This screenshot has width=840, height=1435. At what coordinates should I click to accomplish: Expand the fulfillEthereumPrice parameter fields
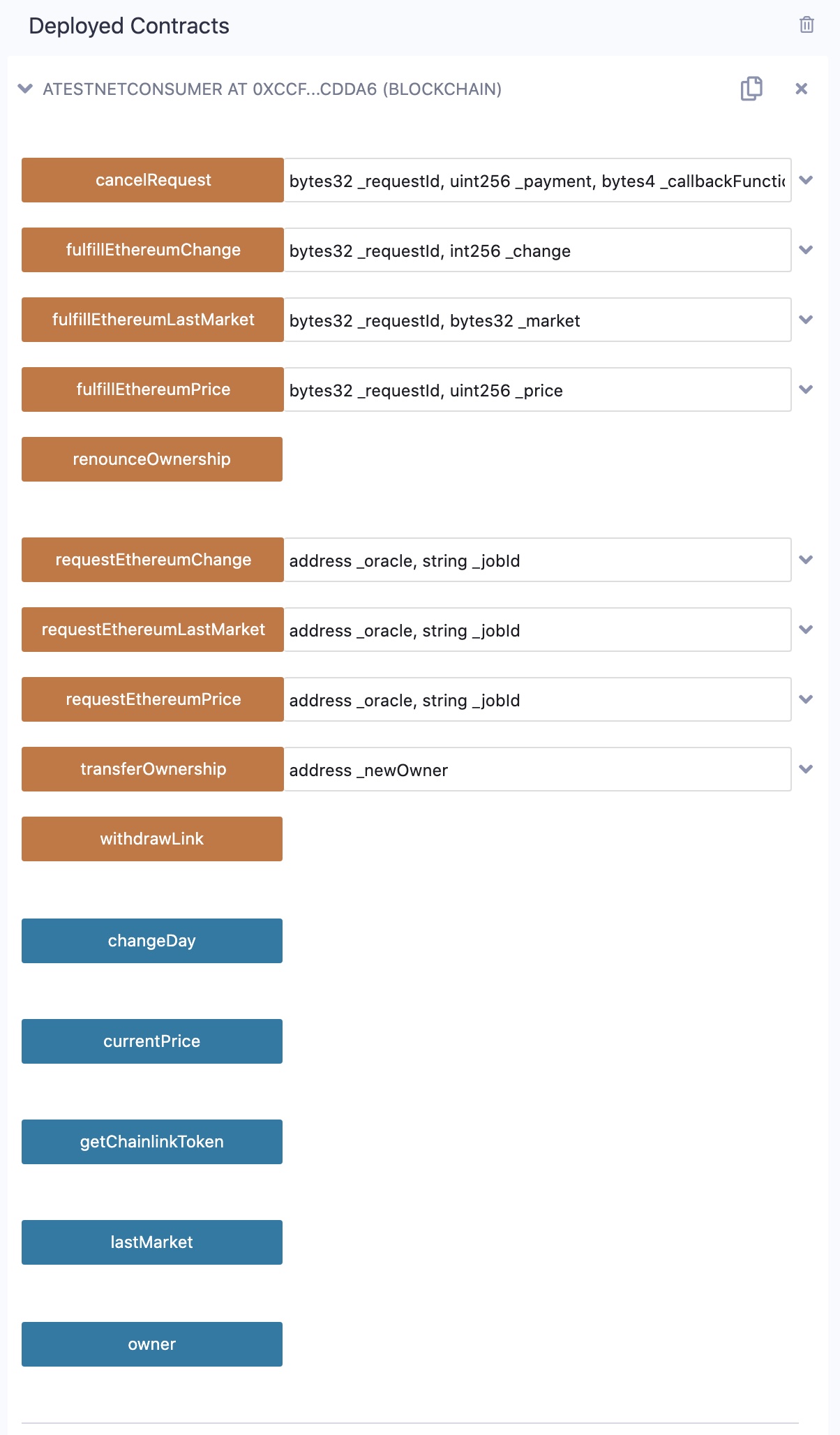click(x=806, y=389)
